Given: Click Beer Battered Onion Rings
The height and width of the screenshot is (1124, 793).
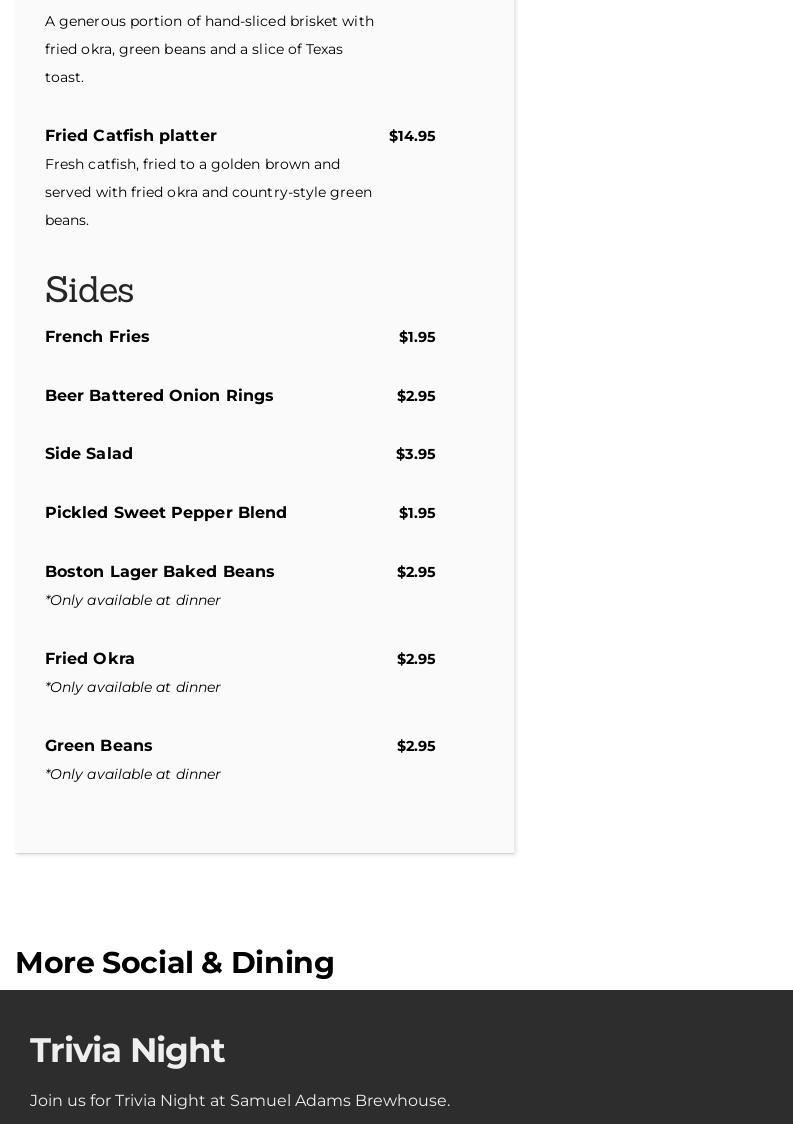Looking at the screenshot, I should click(x=159, y=396).
